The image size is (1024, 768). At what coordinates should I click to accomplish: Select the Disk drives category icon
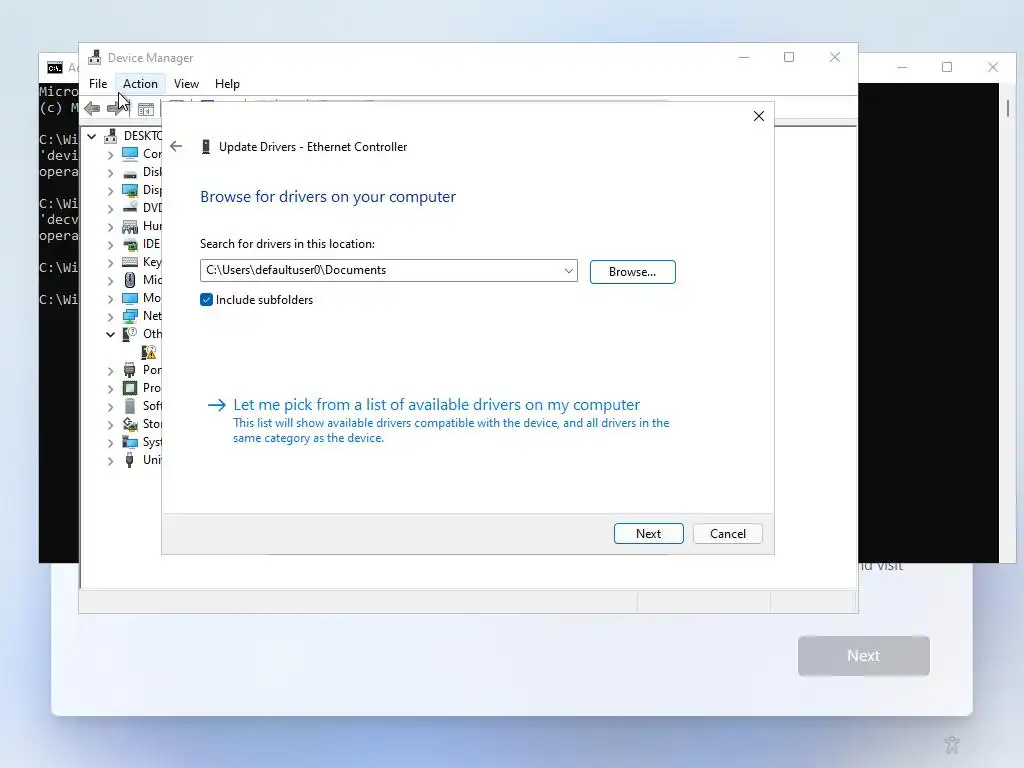(x=130, y=172)
